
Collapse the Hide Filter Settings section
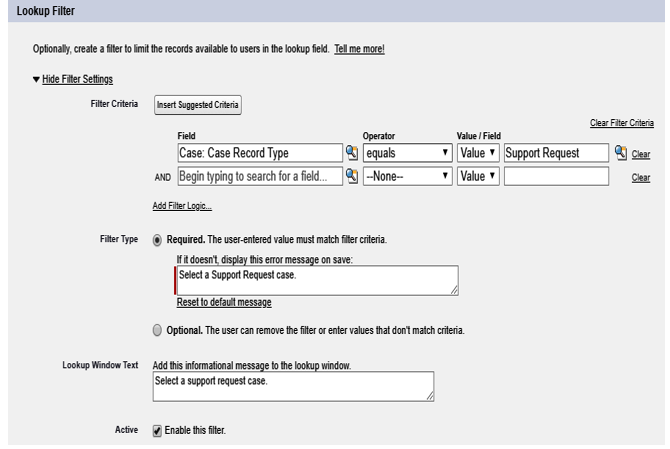[77, 79]
